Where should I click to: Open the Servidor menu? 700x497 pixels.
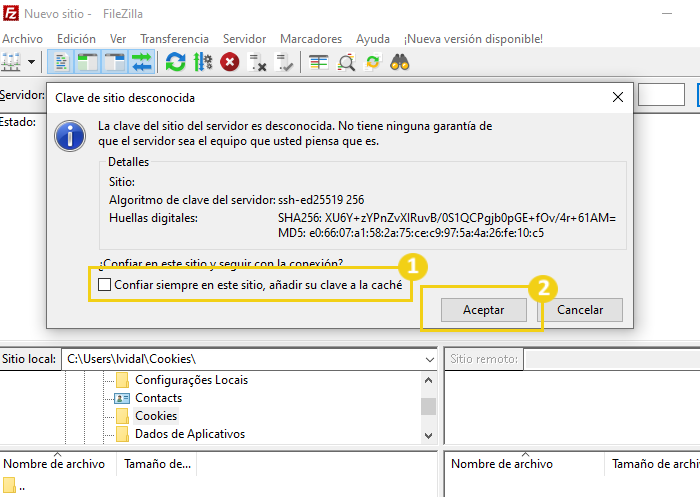[245, 39]
